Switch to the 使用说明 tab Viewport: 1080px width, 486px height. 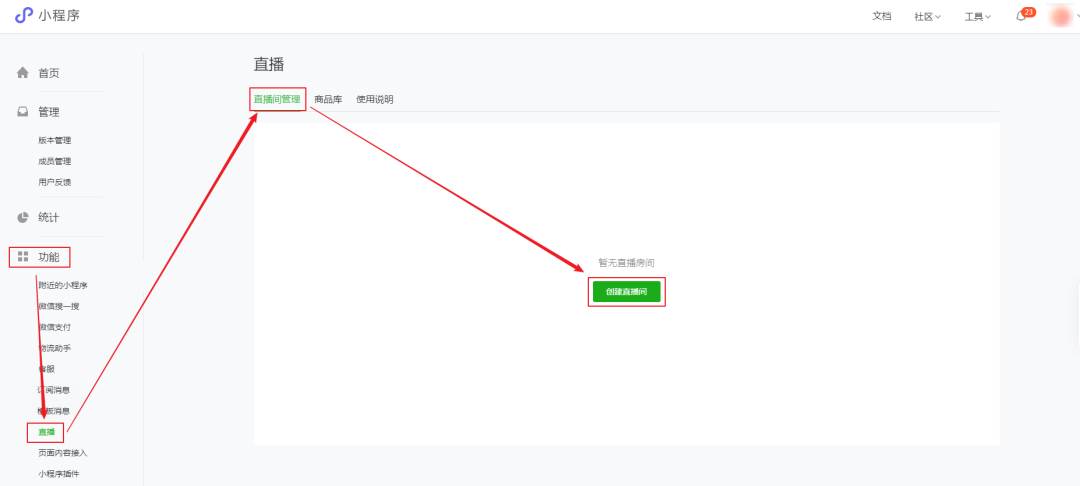point(375,99)
